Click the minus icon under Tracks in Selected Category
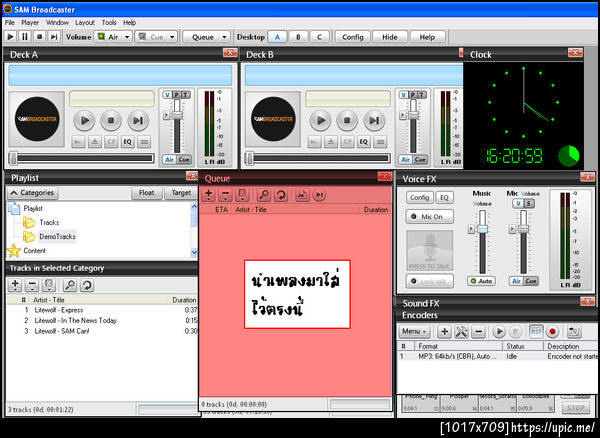This screenshot has width=600, height=438. click(32, 285)
